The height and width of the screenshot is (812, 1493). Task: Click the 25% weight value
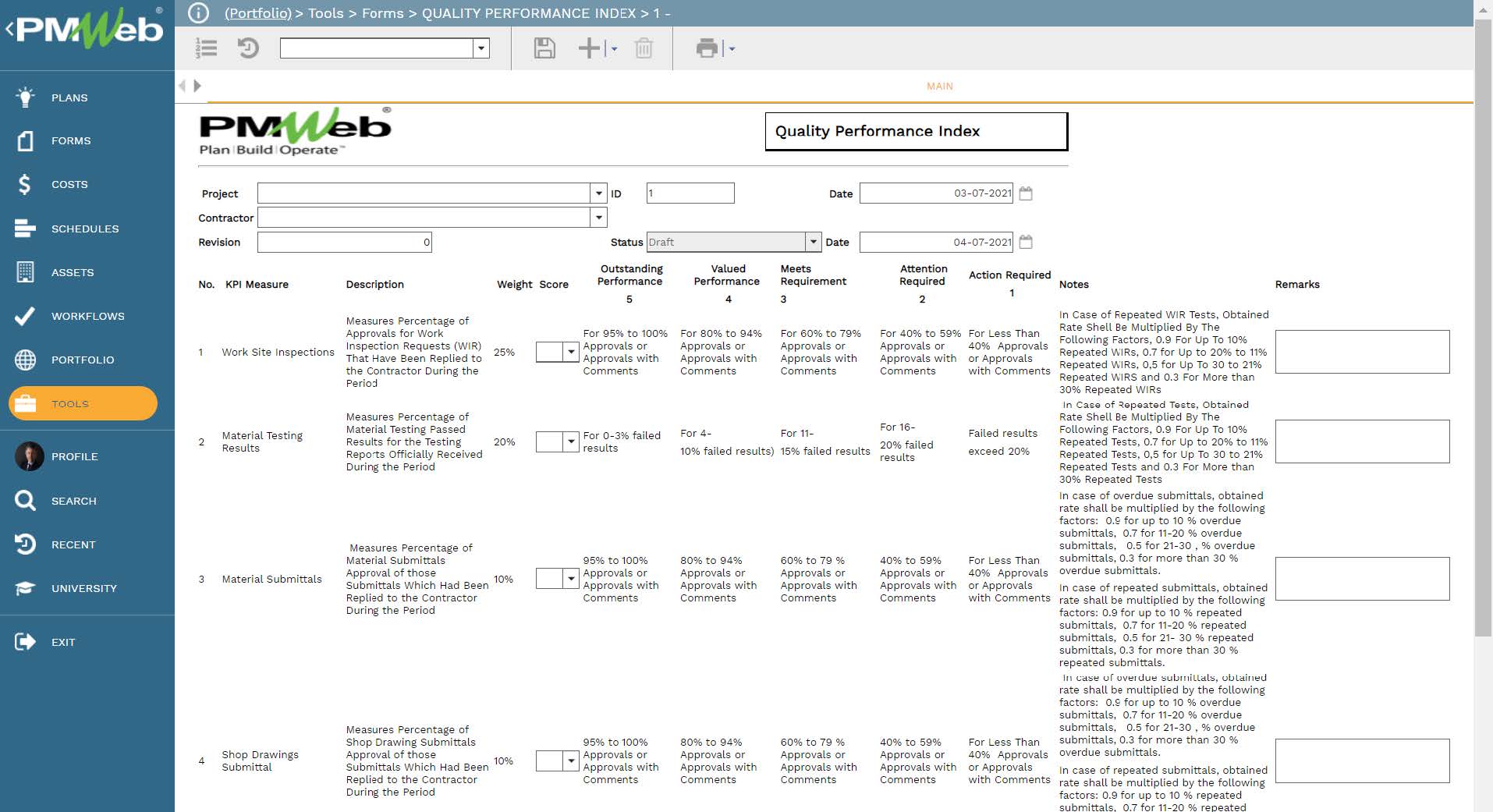504,352
